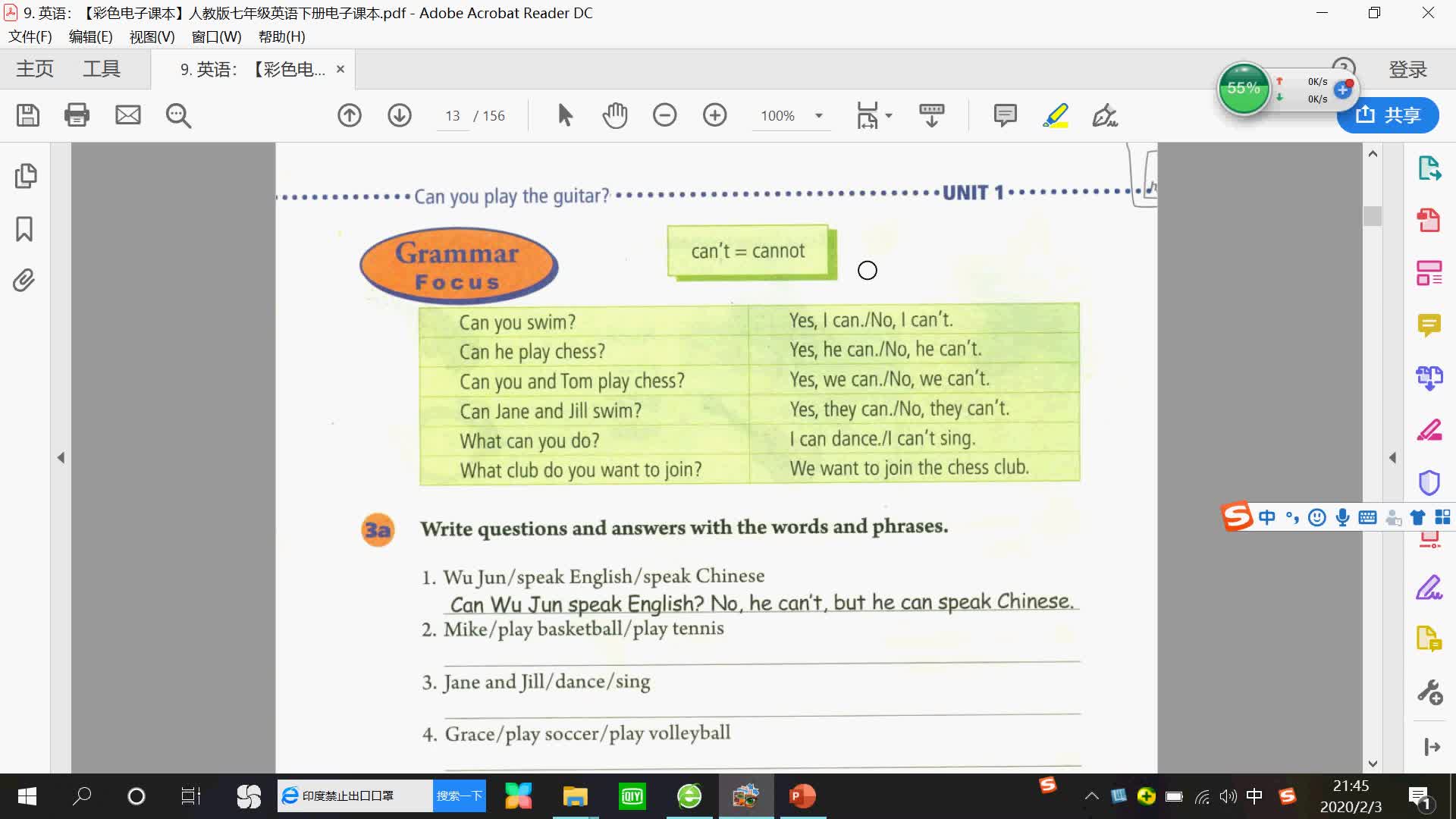Open yellow Comment tool in right pane
This screenshot has height=819, width=1456.
pyautogui.click(x=1429, y=325)
